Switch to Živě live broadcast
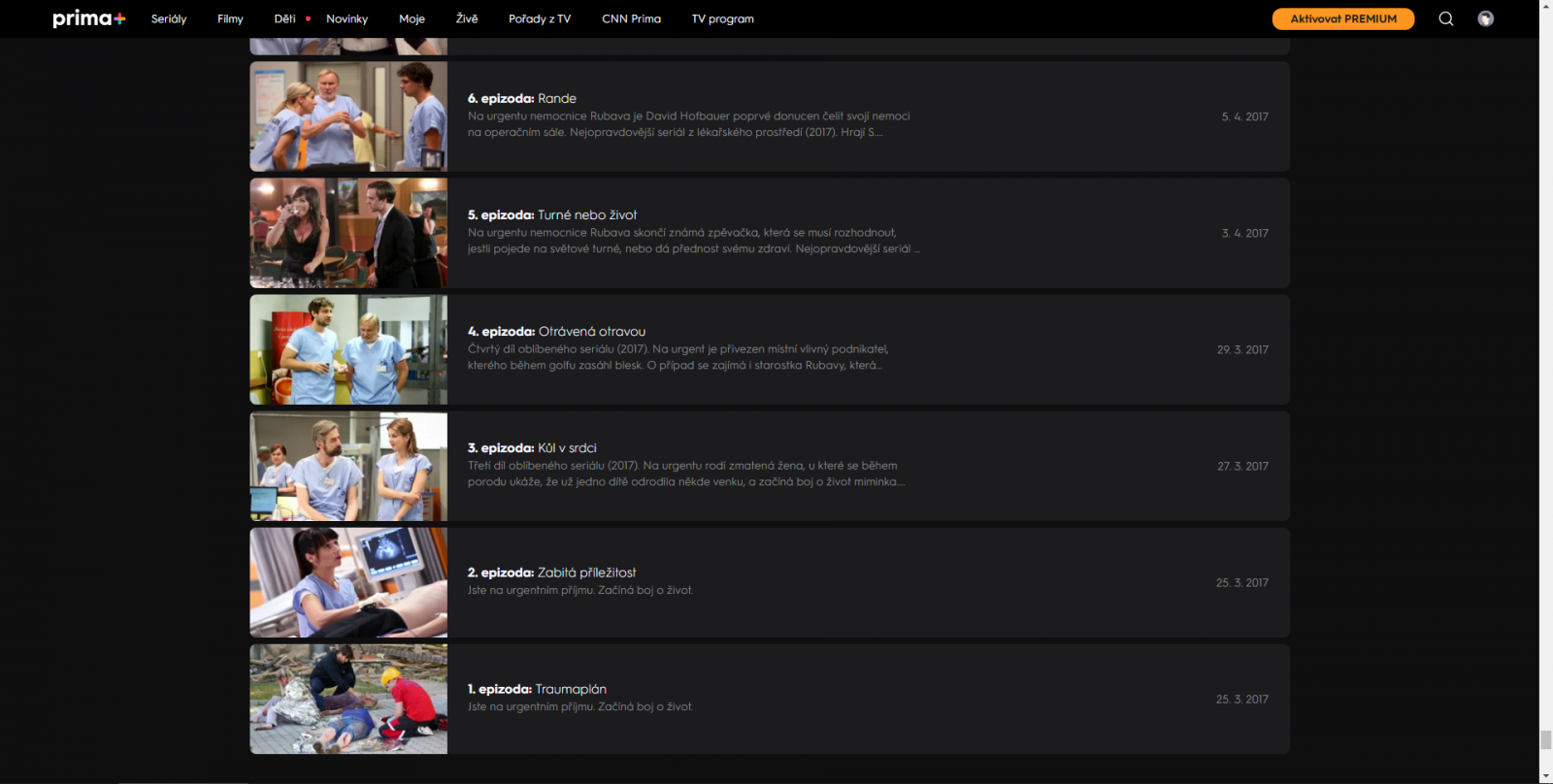1553x784 pixels. click(x=467, y=18)
